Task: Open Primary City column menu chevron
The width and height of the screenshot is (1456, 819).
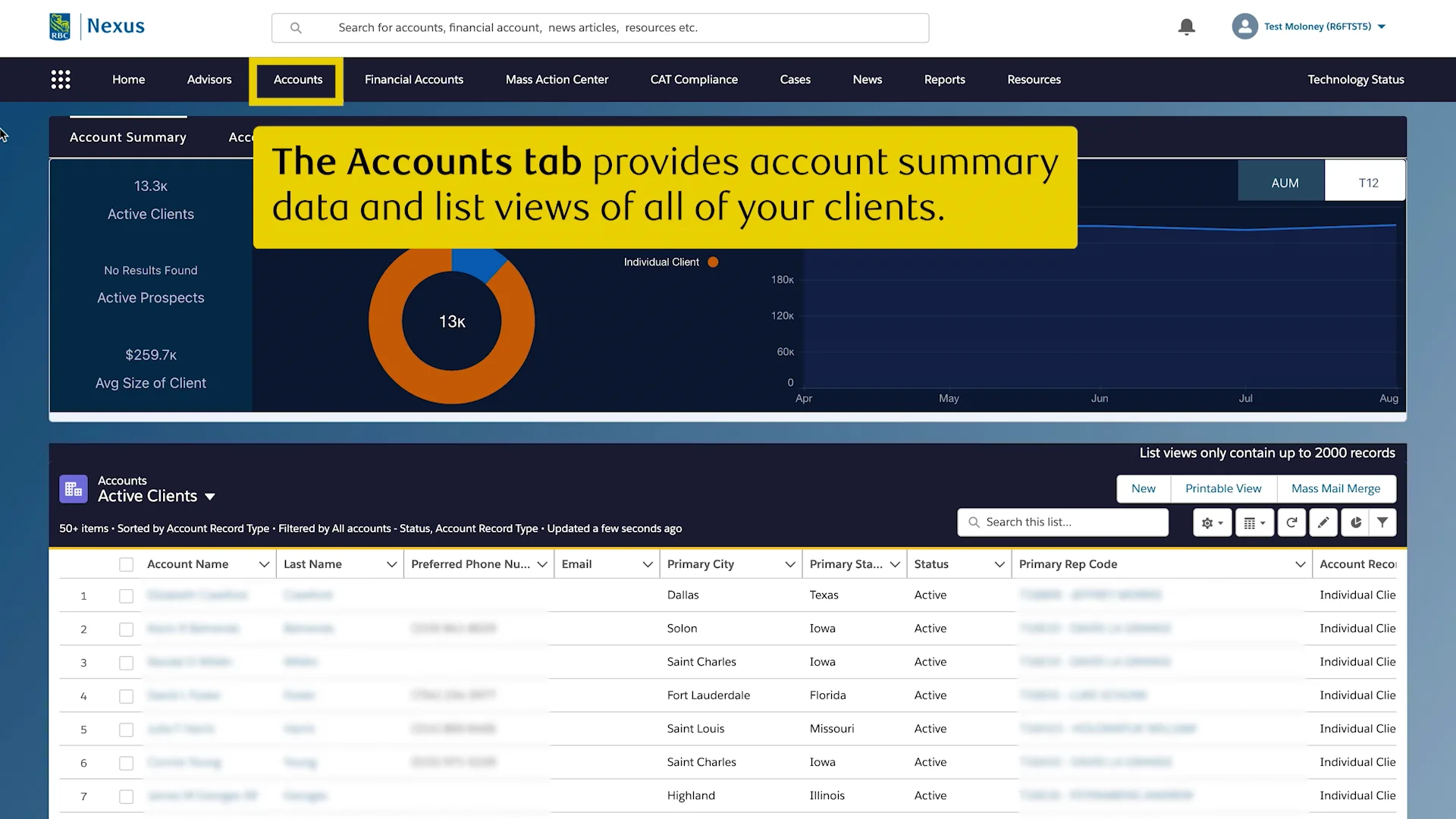Action: pyautogui.click(x=789, y=564)
